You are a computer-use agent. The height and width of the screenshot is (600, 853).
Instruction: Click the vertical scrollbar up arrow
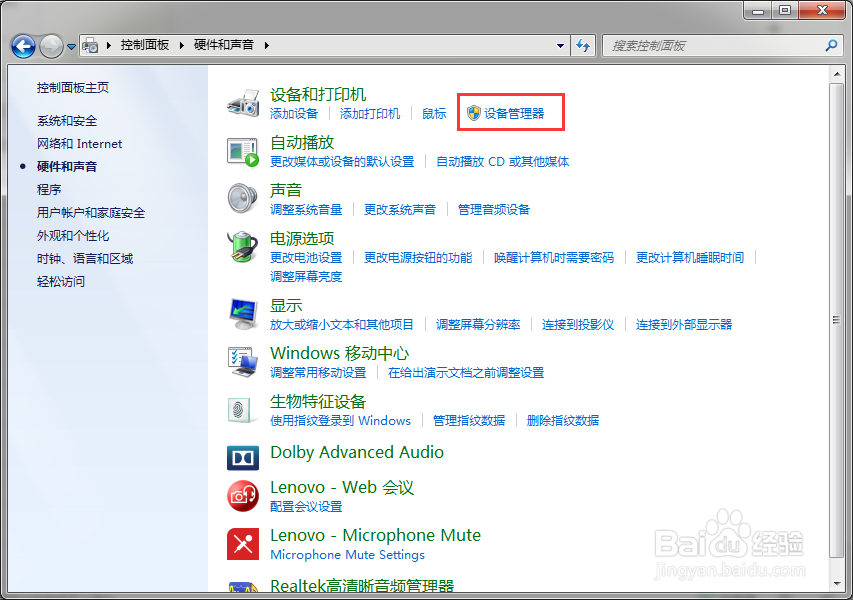pos(837,74)
